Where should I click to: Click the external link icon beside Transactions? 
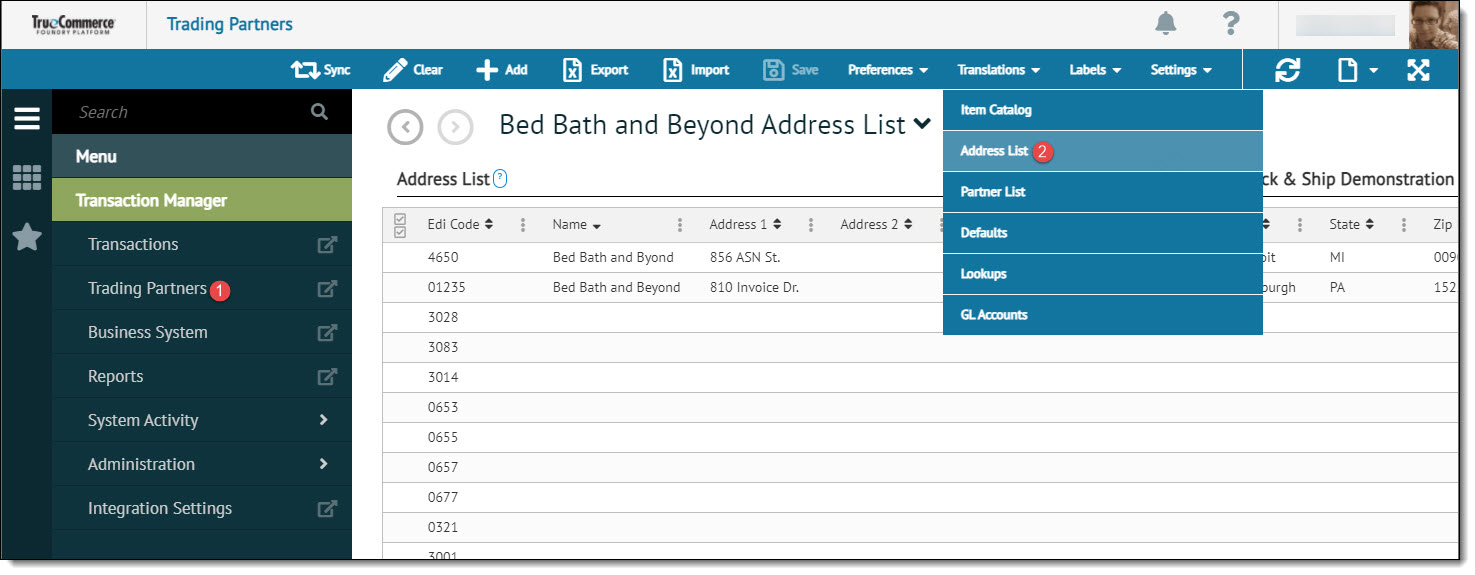point(327,244)
